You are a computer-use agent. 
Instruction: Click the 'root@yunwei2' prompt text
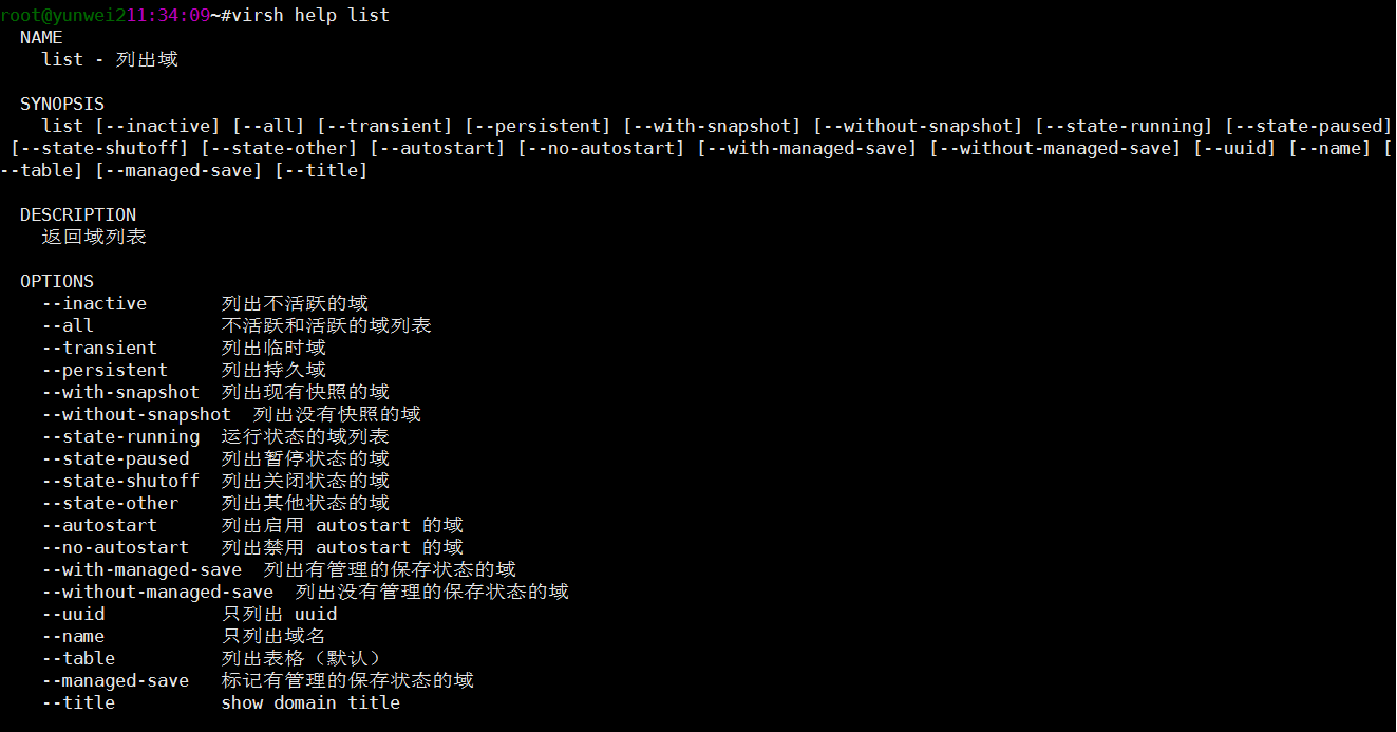click(63, 15)
